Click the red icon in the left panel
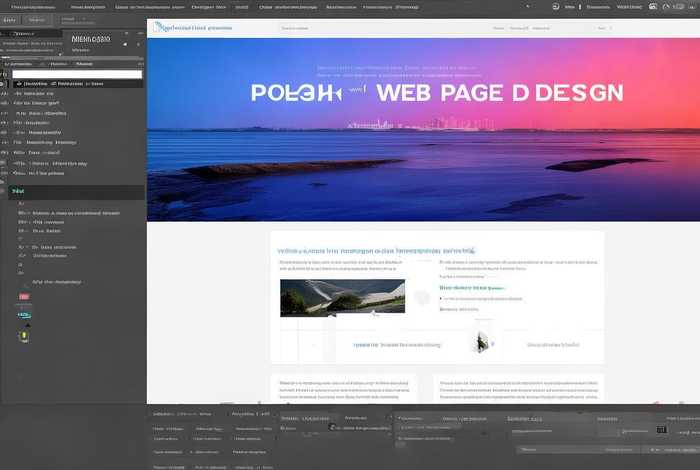The image size is (700, 470). pos(24,298)
